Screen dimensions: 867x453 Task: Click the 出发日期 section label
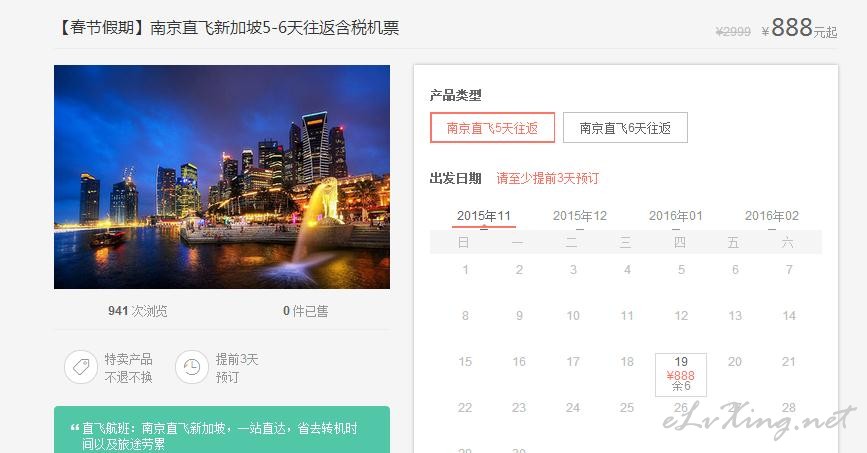(456, 178)
